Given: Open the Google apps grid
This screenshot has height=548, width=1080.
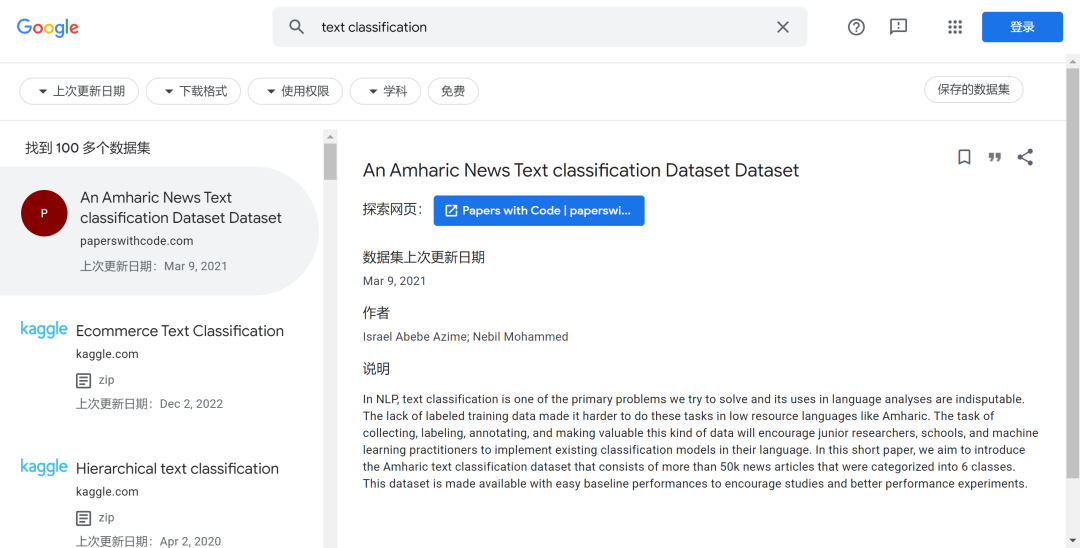Looking at the screenshot, I should click(955, 27).
